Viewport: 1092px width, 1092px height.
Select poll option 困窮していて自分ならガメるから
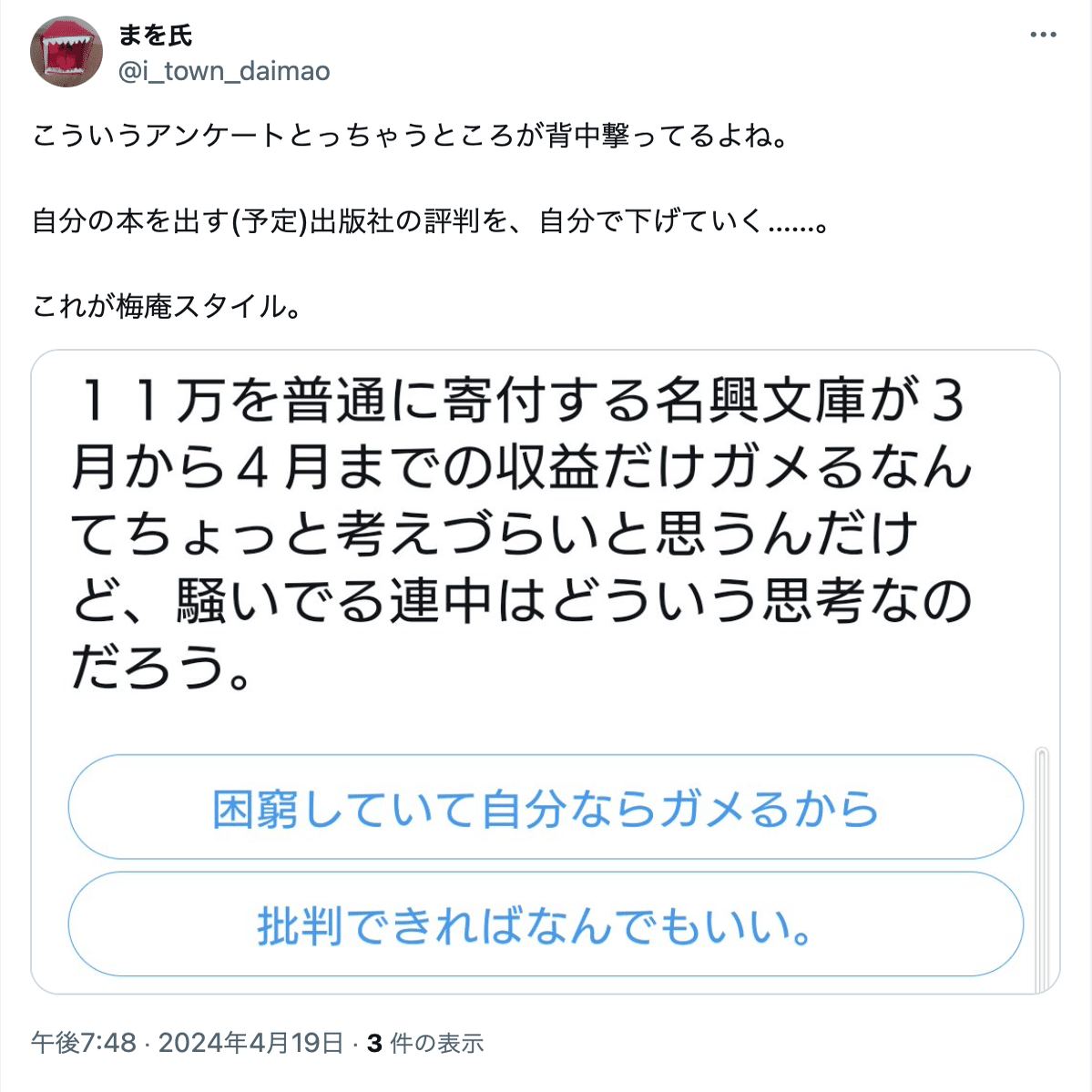[x=546, y=807]
